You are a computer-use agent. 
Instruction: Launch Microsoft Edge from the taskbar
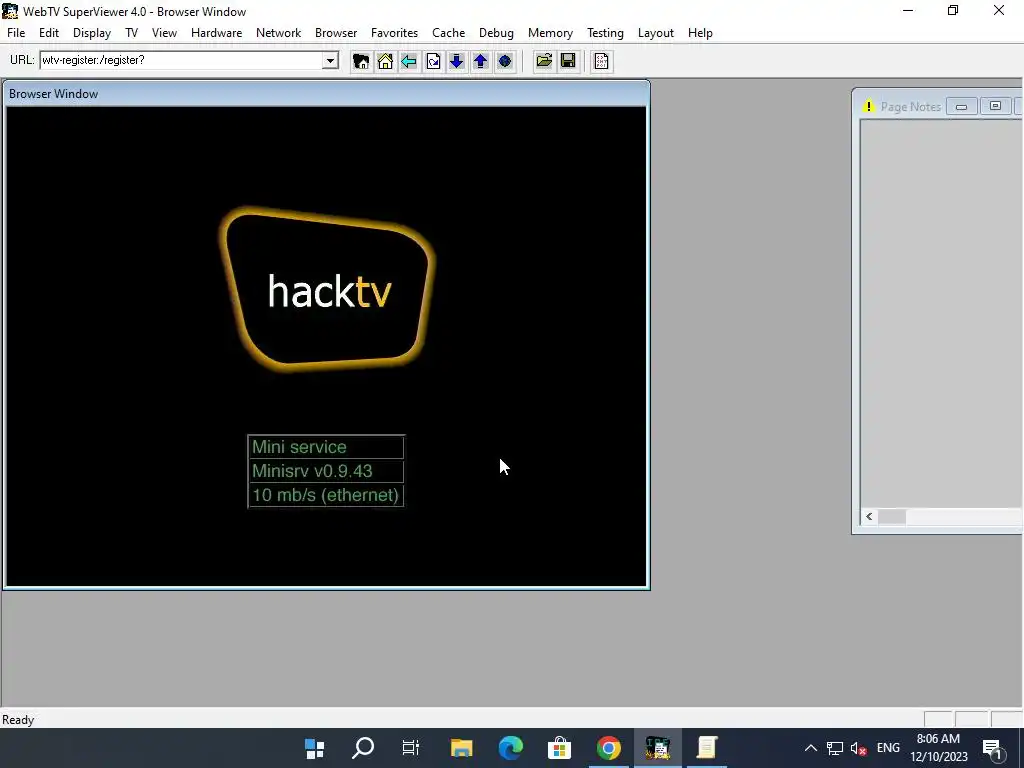pos(511,748)
